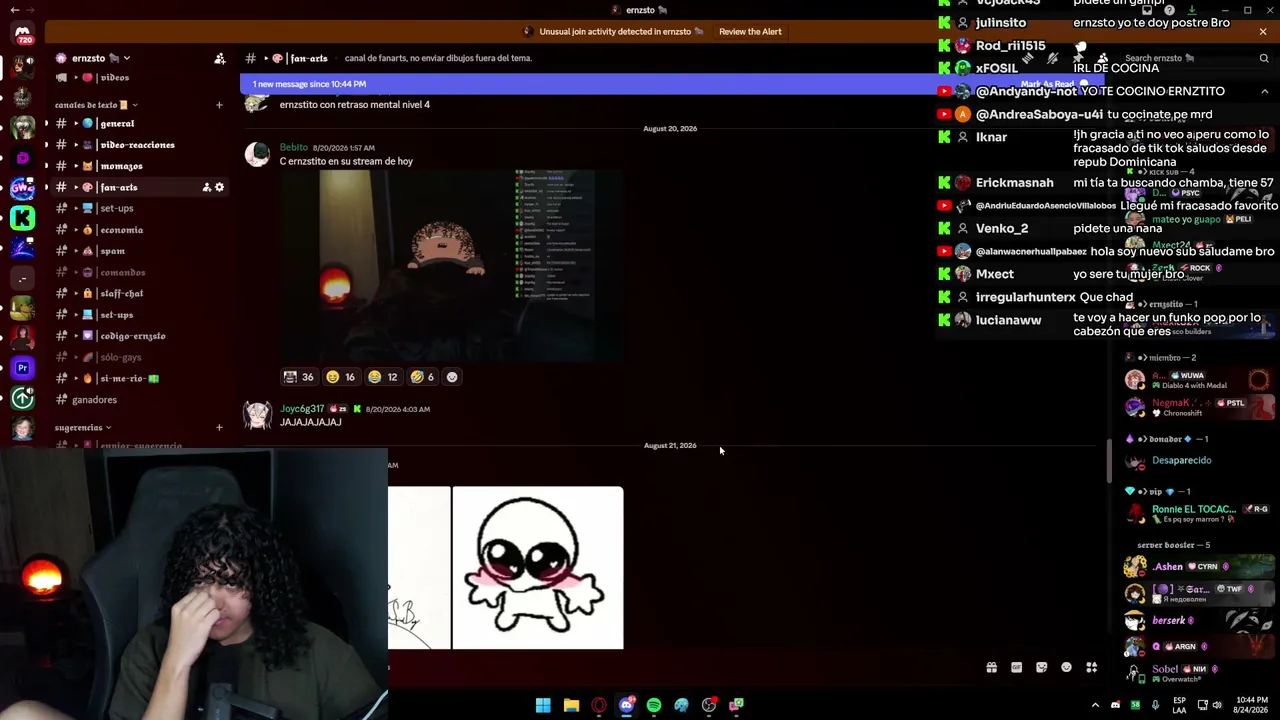
Task: Dismiss the unusual join activity alert
Action: point(1263,32)
